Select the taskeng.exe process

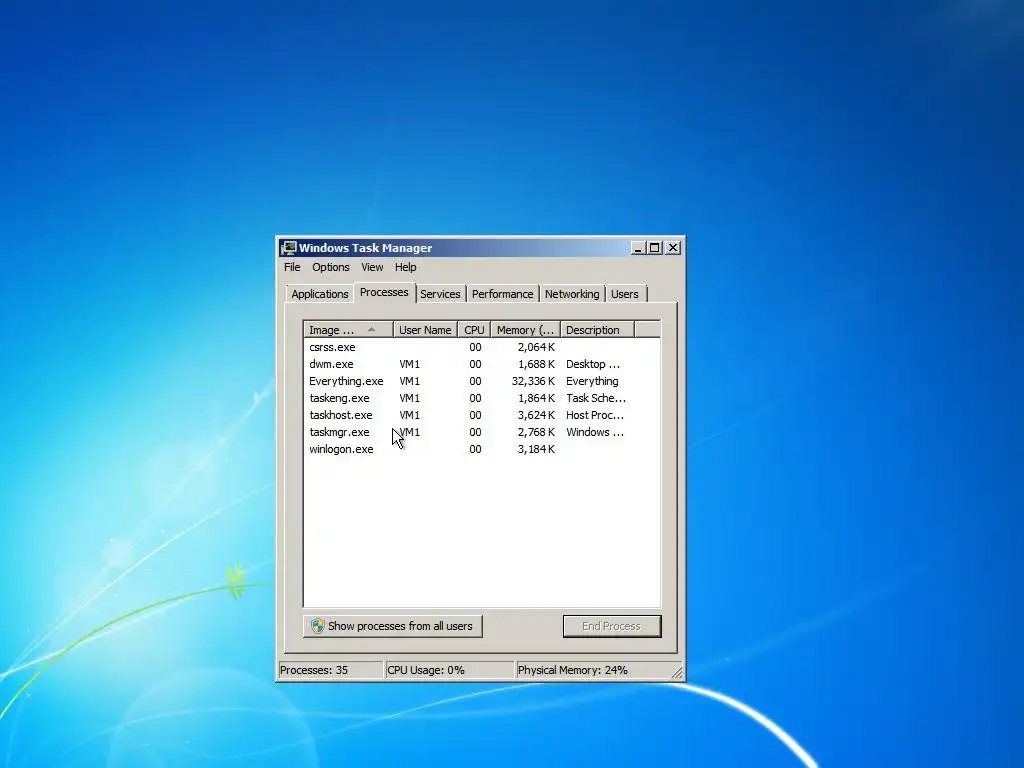click(x=482, y=398)
